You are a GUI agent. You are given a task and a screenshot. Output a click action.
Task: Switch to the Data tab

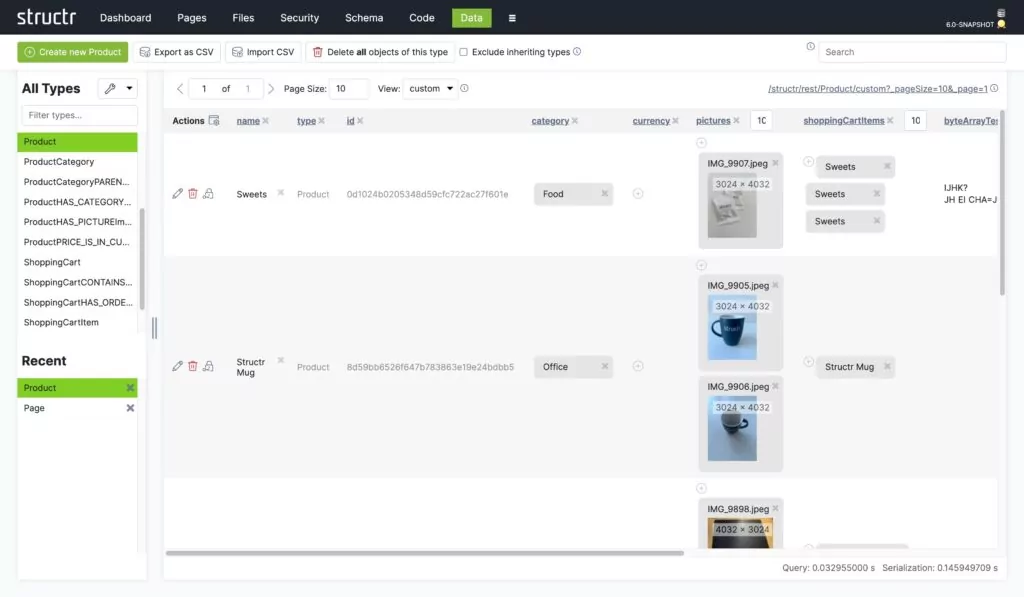(472, 18)
